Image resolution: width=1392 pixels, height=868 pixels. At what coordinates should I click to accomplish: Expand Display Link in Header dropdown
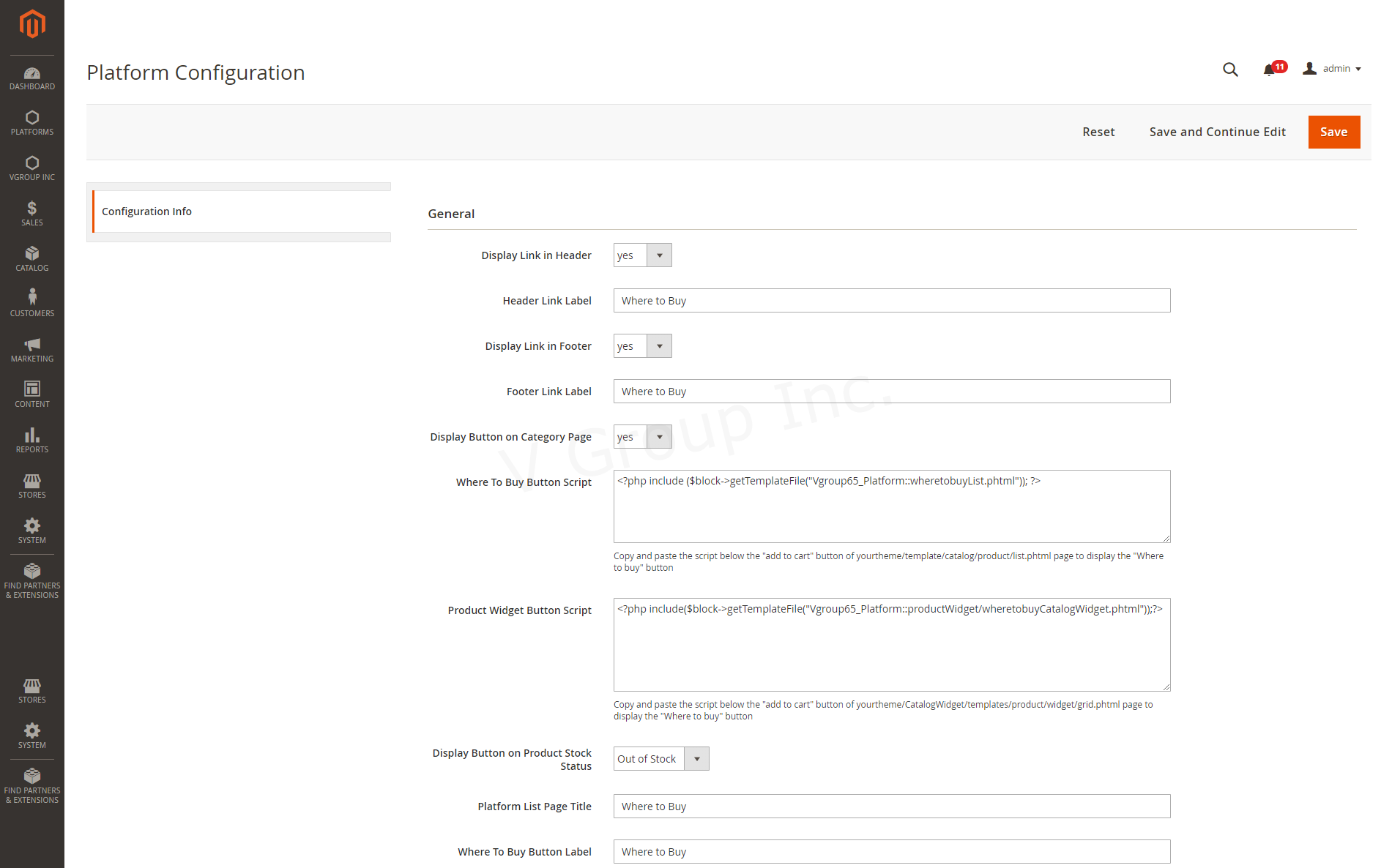(x=642, y=255)
